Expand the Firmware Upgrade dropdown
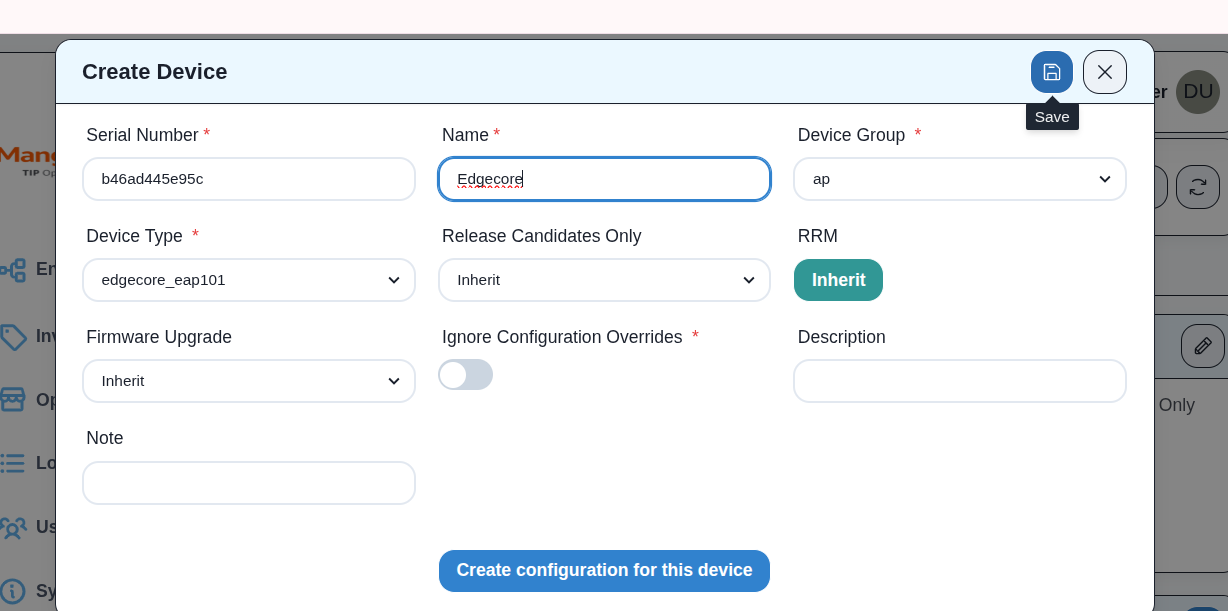The image size is (1228, 611). tap(249, 381)
